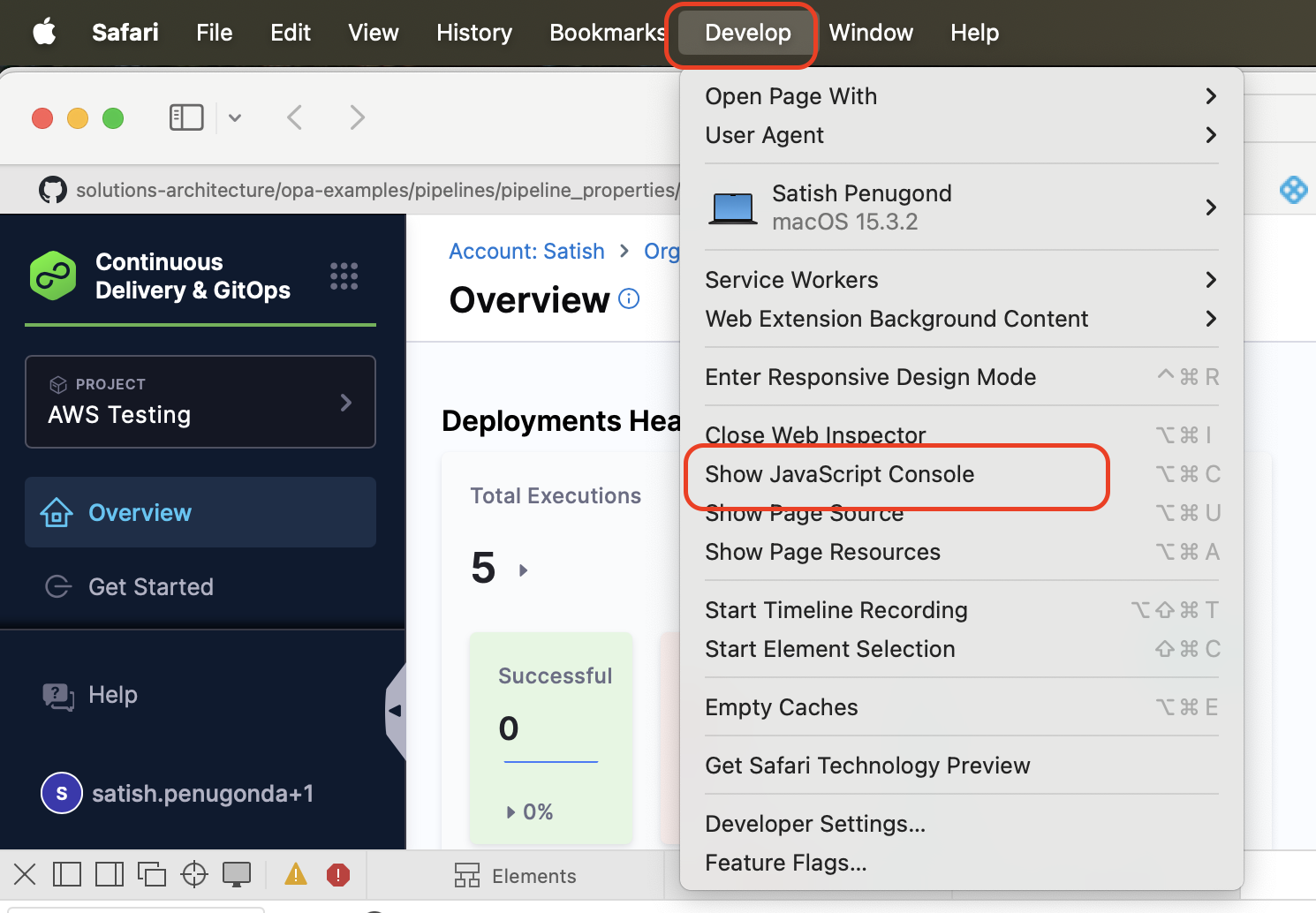Expand the User Agent submenu
Viewport: 1316px width, 913px height.
click(961, 135)
